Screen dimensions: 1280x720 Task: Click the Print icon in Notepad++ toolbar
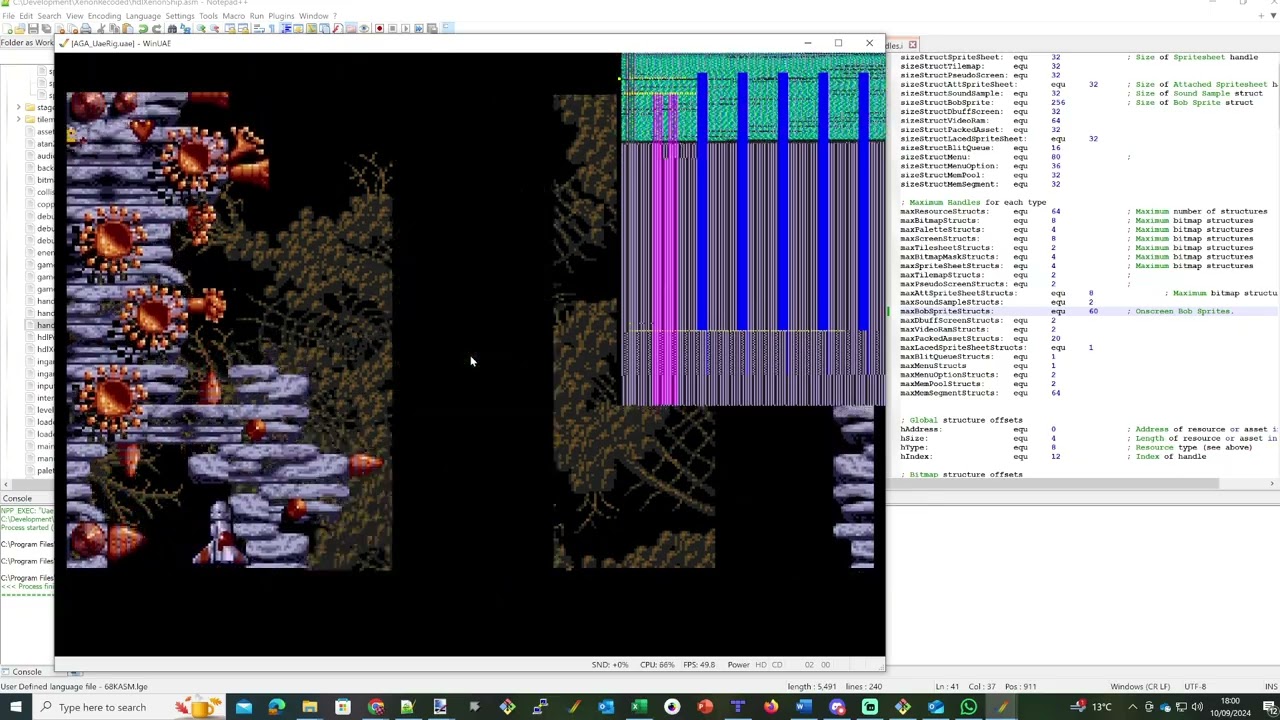pyautogui.click(x=86, y=29)
